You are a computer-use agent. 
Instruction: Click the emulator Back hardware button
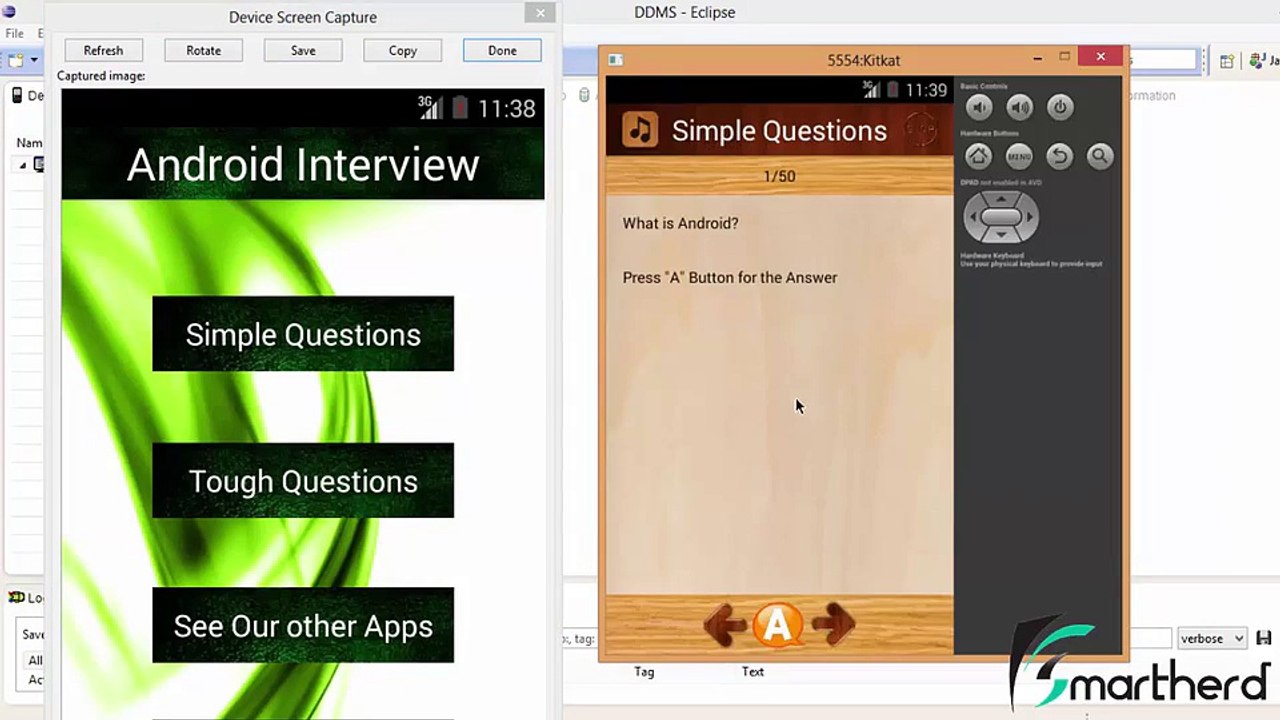pos(1060,156)
